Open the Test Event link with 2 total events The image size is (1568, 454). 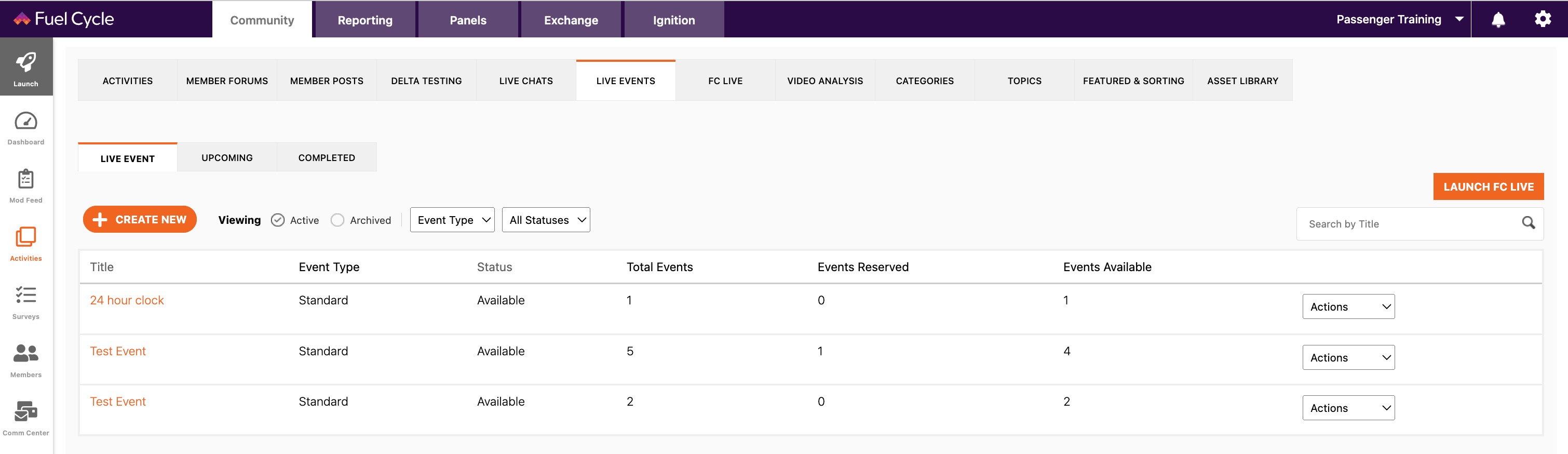click(x=118, y=402)
